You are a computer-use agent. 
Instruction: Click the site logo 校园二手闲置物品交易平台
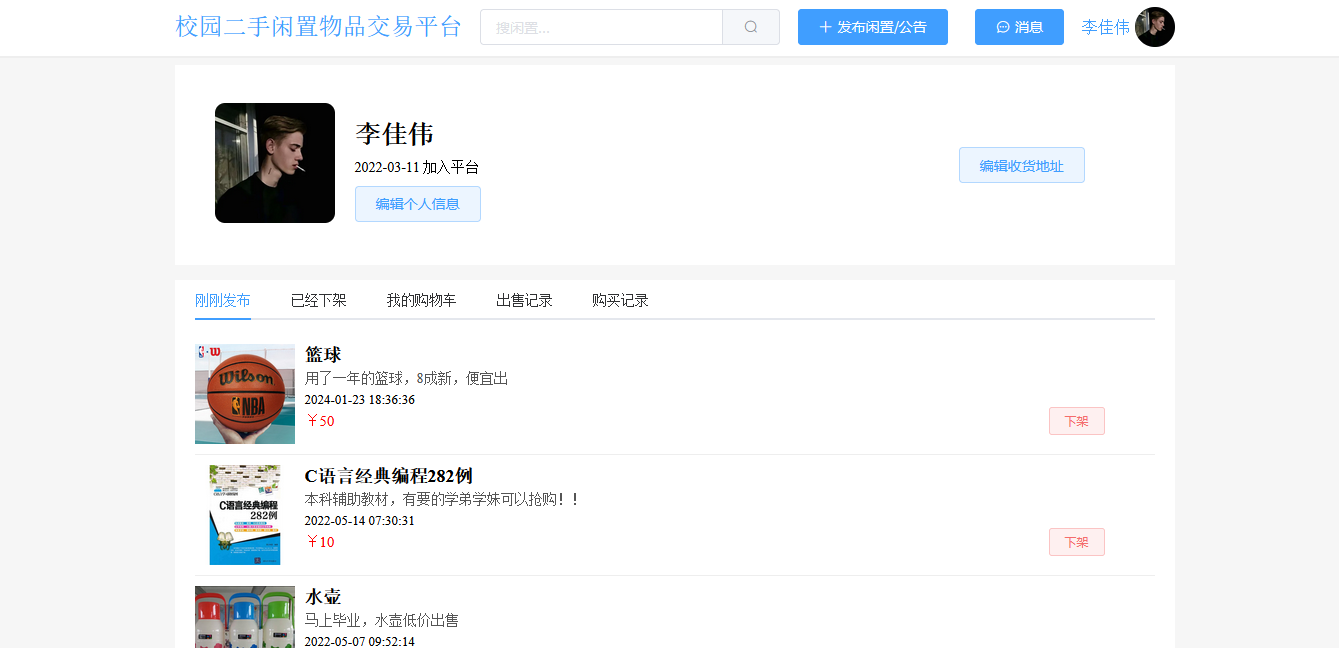pos(318,27)
